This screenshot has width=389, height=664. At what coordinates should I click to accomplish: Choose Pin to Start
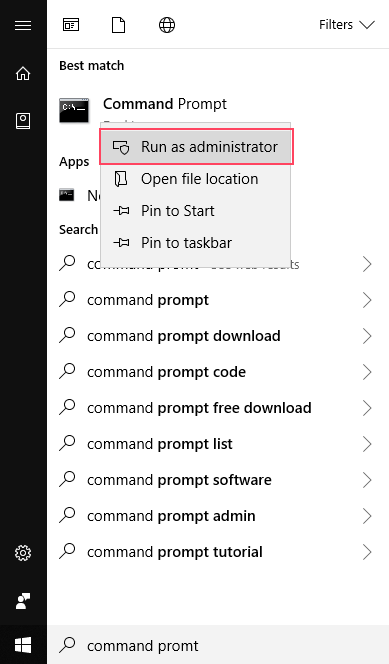point(196,211)
